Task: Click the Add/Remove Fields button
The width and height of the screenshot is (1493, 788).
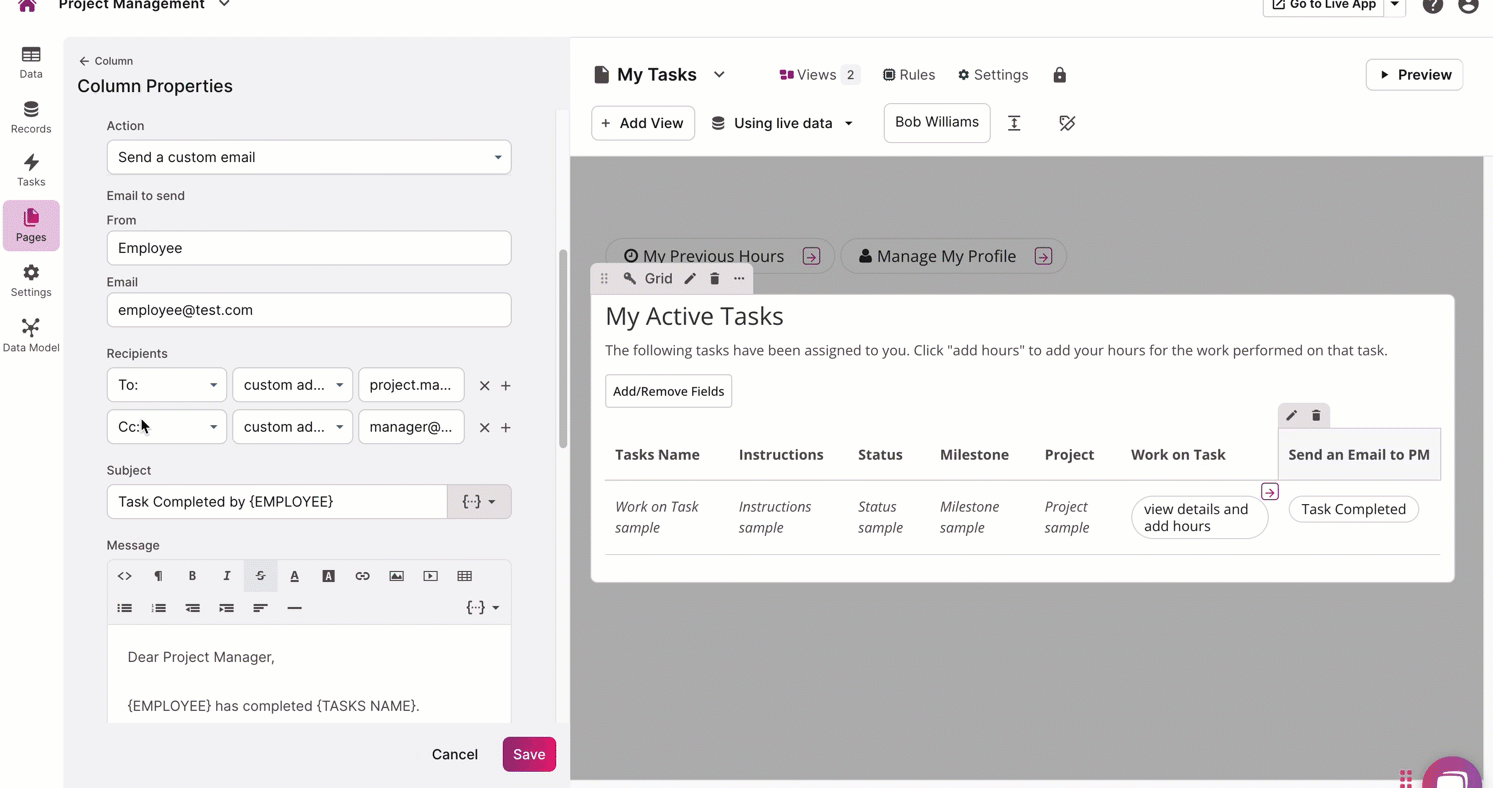Action: 668,391
